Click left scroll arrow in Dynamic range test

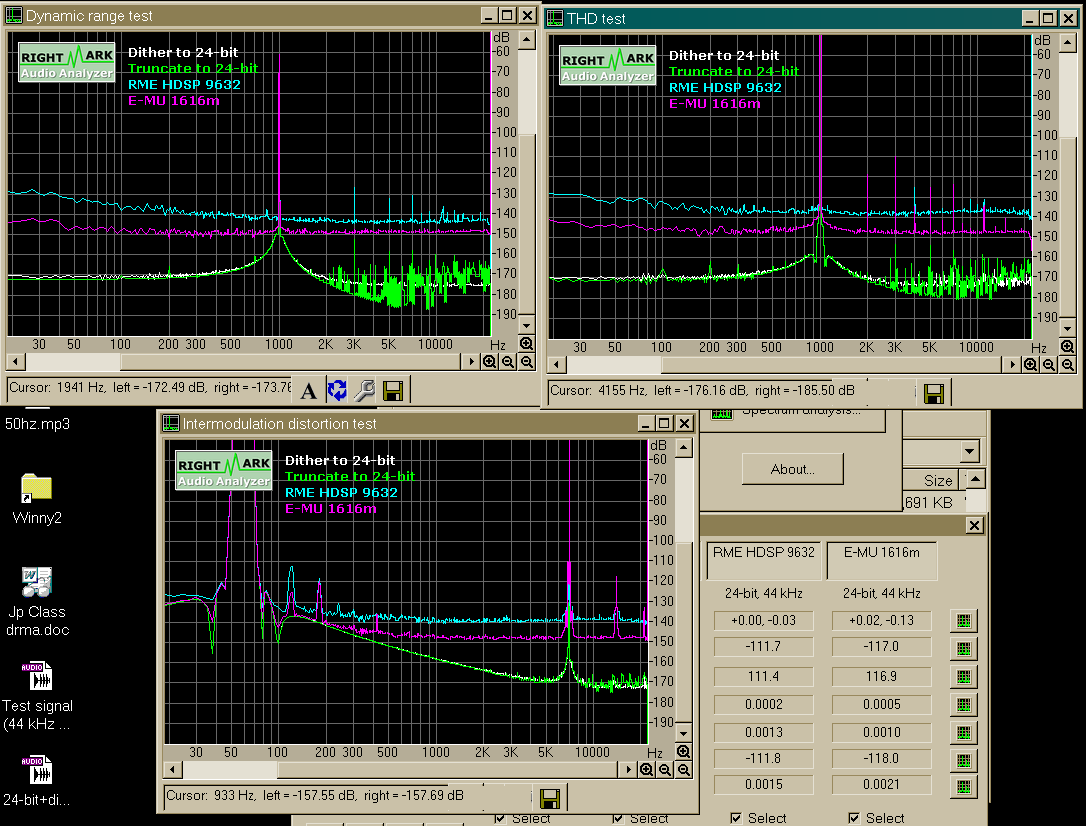click(x=16, y=361)
